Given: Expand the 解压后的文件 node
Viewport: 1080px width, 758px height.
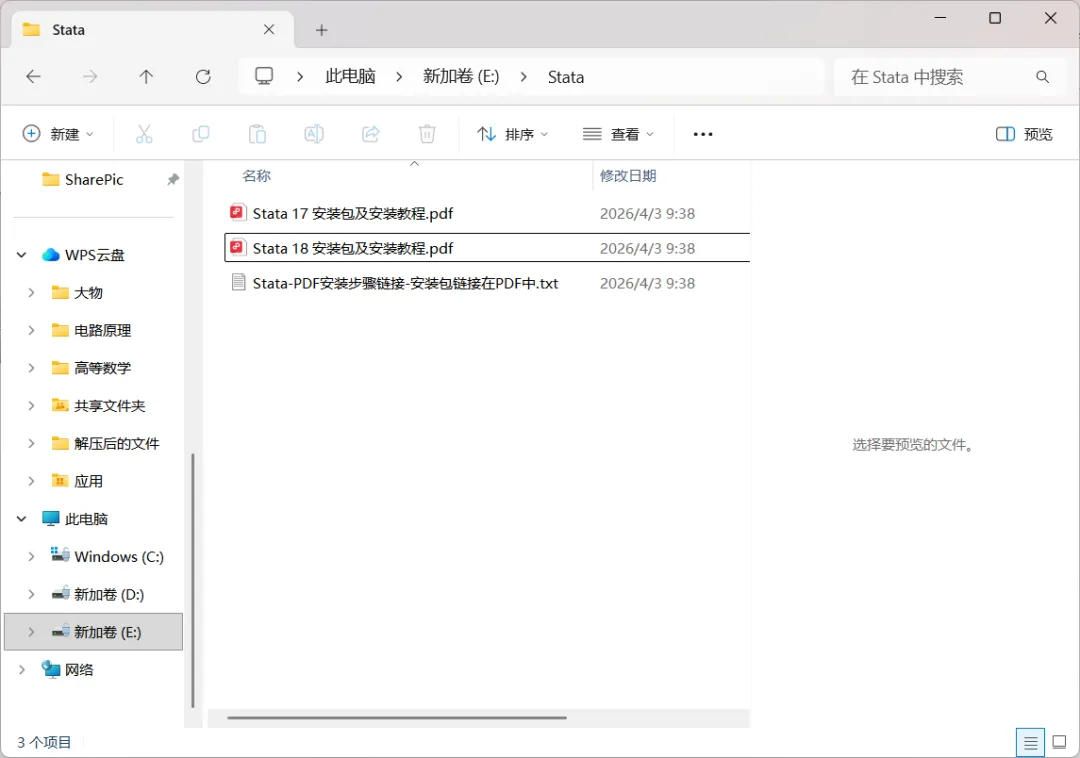Looking at the screenshot, I should (31, 443).
